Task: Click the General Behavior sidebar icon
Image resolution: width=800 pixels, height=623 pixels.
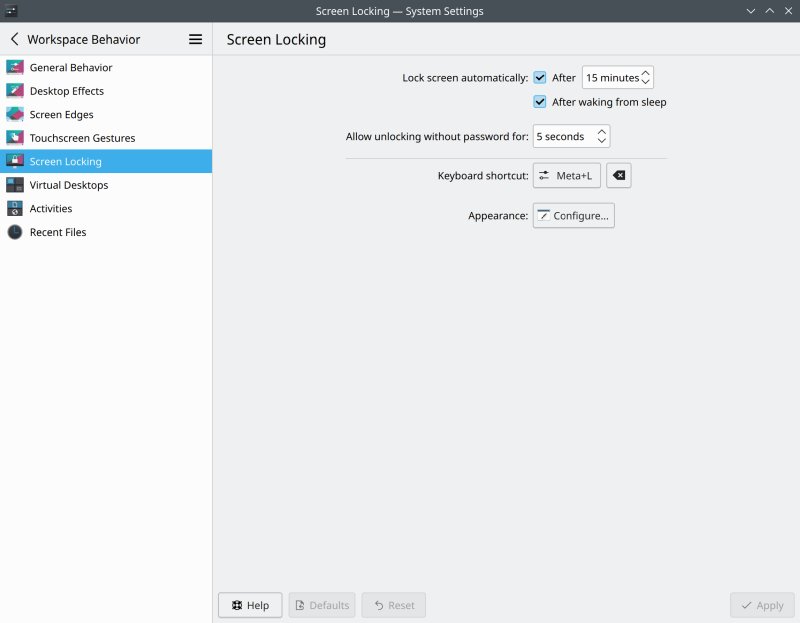Action: pos(14,67)
